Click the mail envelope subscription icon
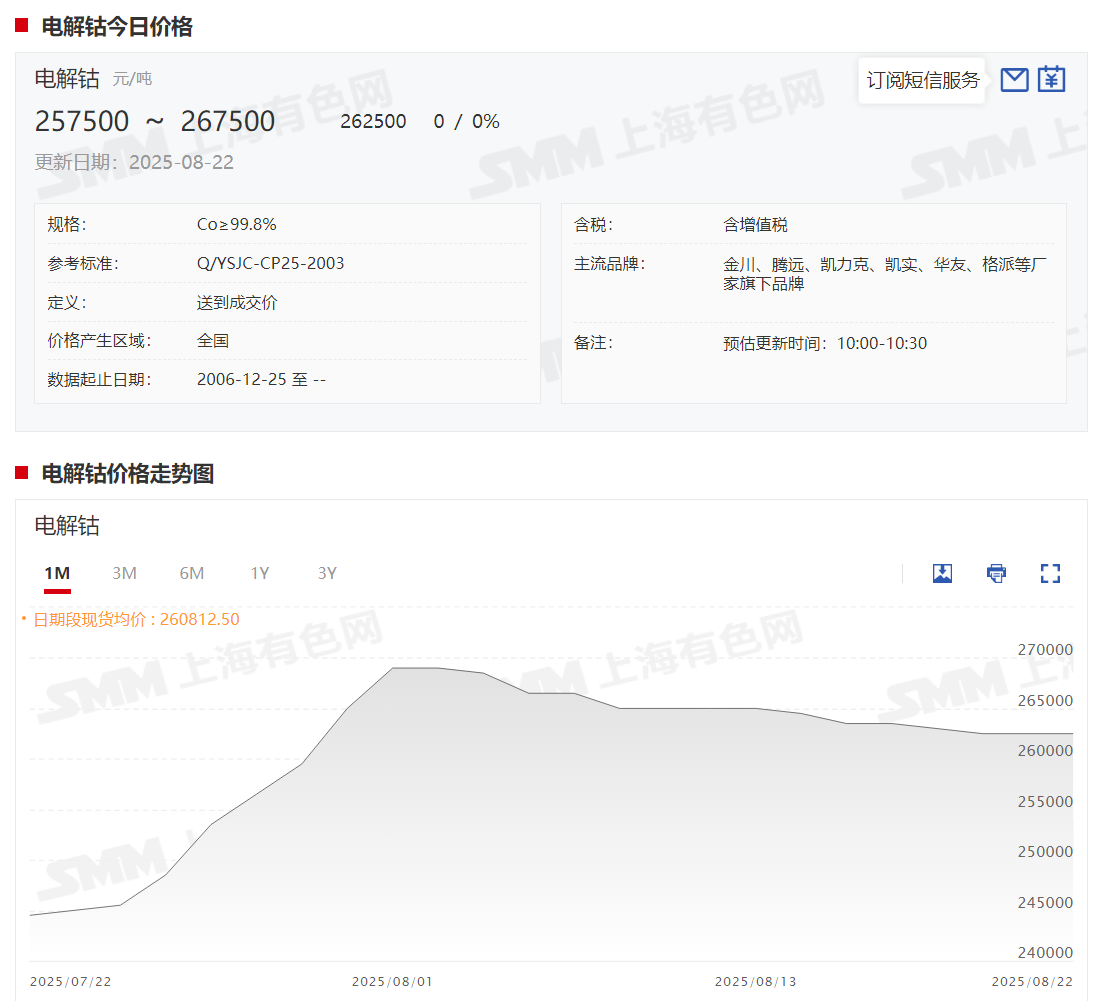The height and width of the screenshot is (1001, 1097). (1014, 80)
